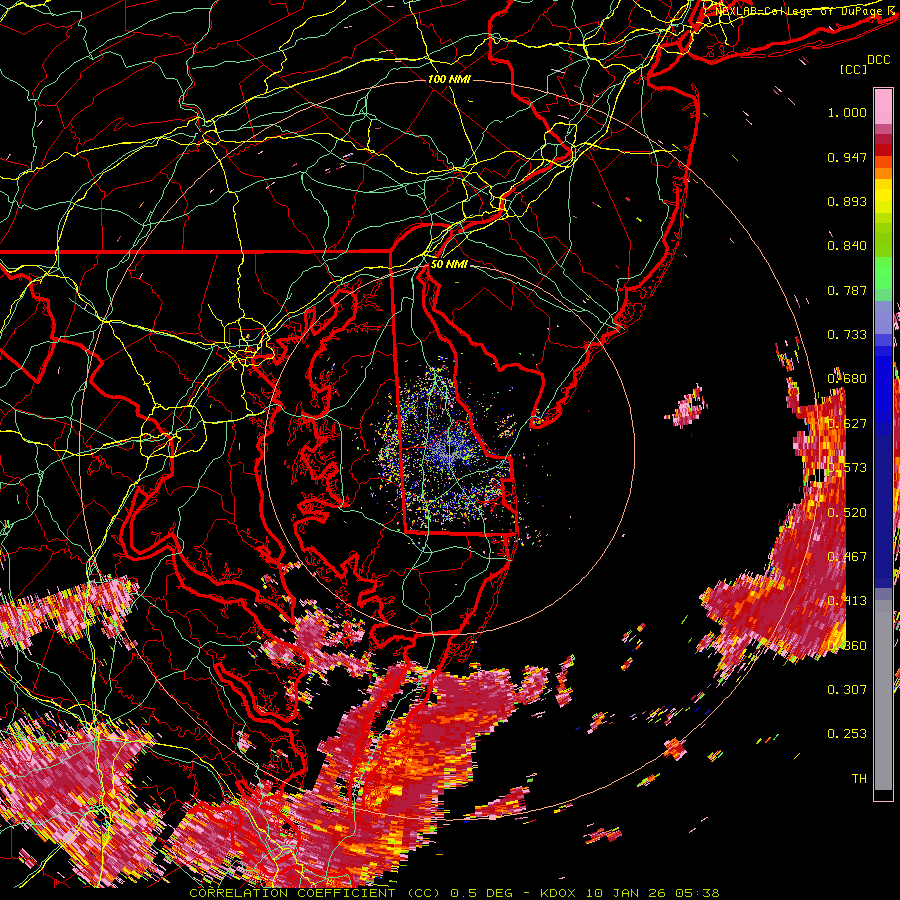Click the 0.840 legend value
The image size is (900, 900).
[x=847, y=246]
